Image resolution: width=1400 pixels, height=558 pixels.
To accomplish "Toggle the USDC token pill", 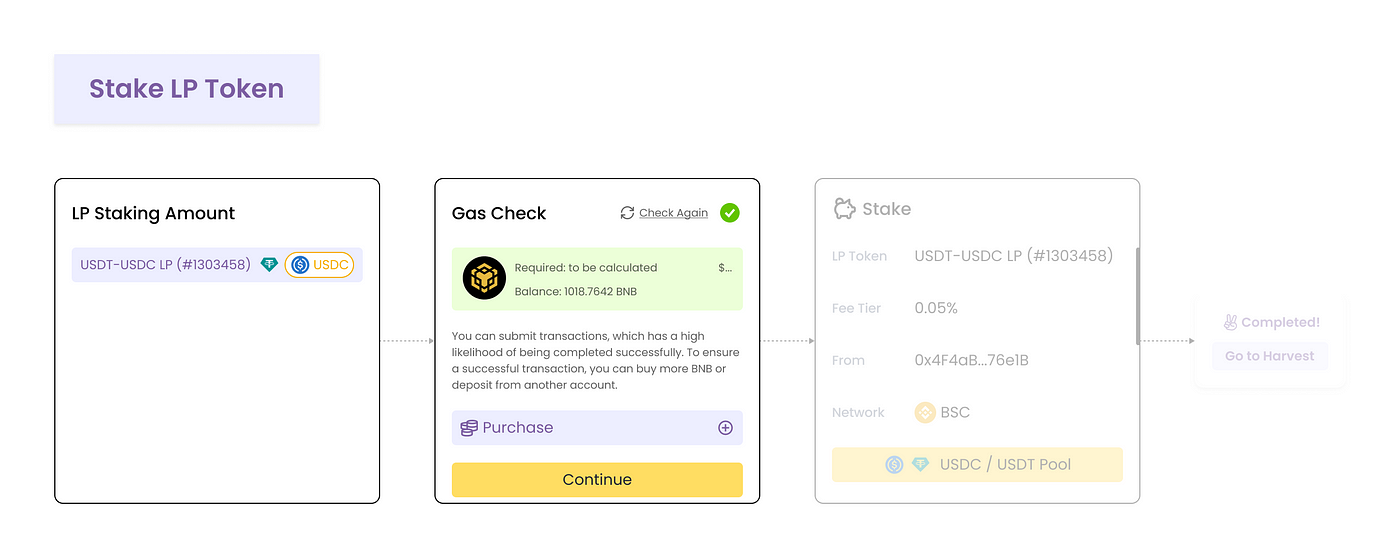I will click(319, 265).
